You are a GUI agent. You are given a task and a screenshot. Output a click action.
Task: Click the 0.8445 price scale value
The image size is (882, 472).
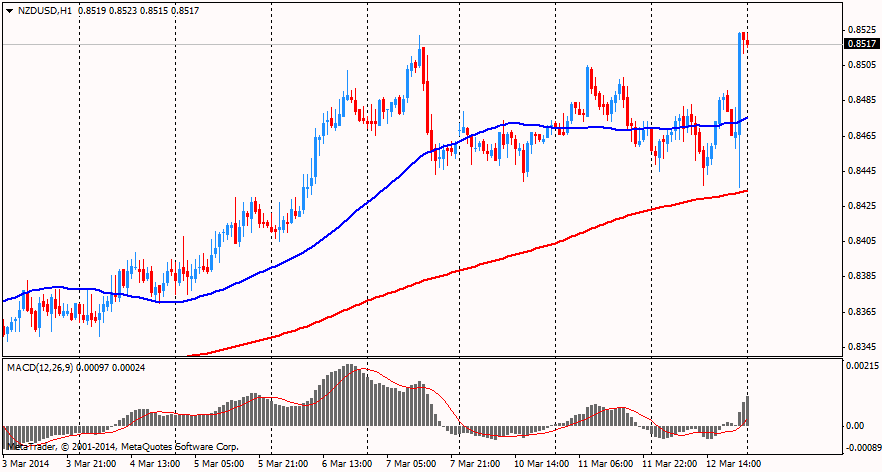861,170
